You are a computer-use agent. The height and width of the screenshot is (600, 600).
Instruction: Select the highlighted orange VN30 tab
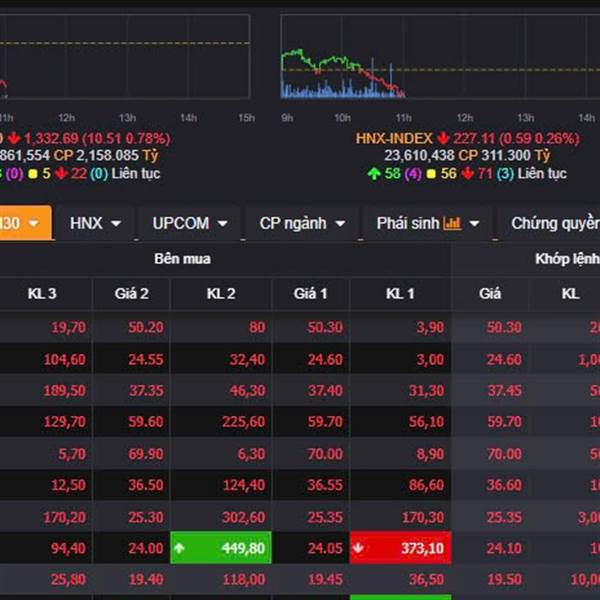pos(25,223)
